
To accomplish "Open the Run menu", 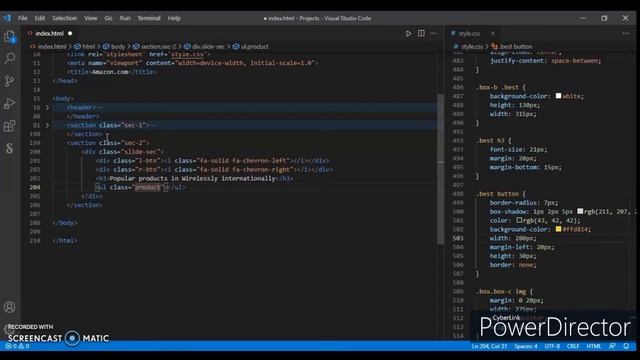I will coord(125,18).
